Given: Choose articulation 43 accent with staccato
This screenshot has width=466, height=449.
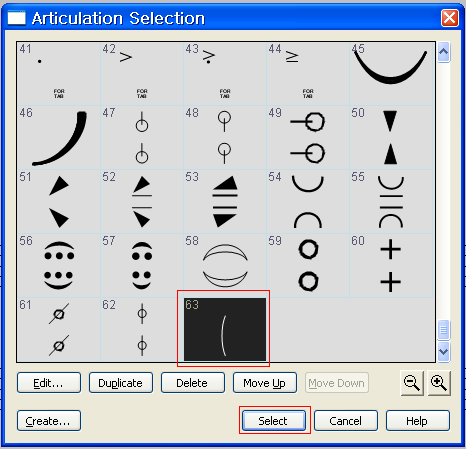Looking at the screenshot, I should tap(225, 74).
